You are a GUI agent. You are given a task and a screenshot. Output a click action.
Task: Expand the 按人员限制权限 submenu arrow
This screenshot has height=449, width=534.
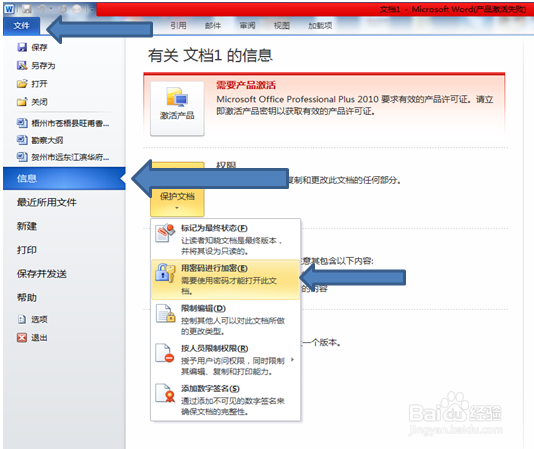pyautogui.click(x=292, y=360)
